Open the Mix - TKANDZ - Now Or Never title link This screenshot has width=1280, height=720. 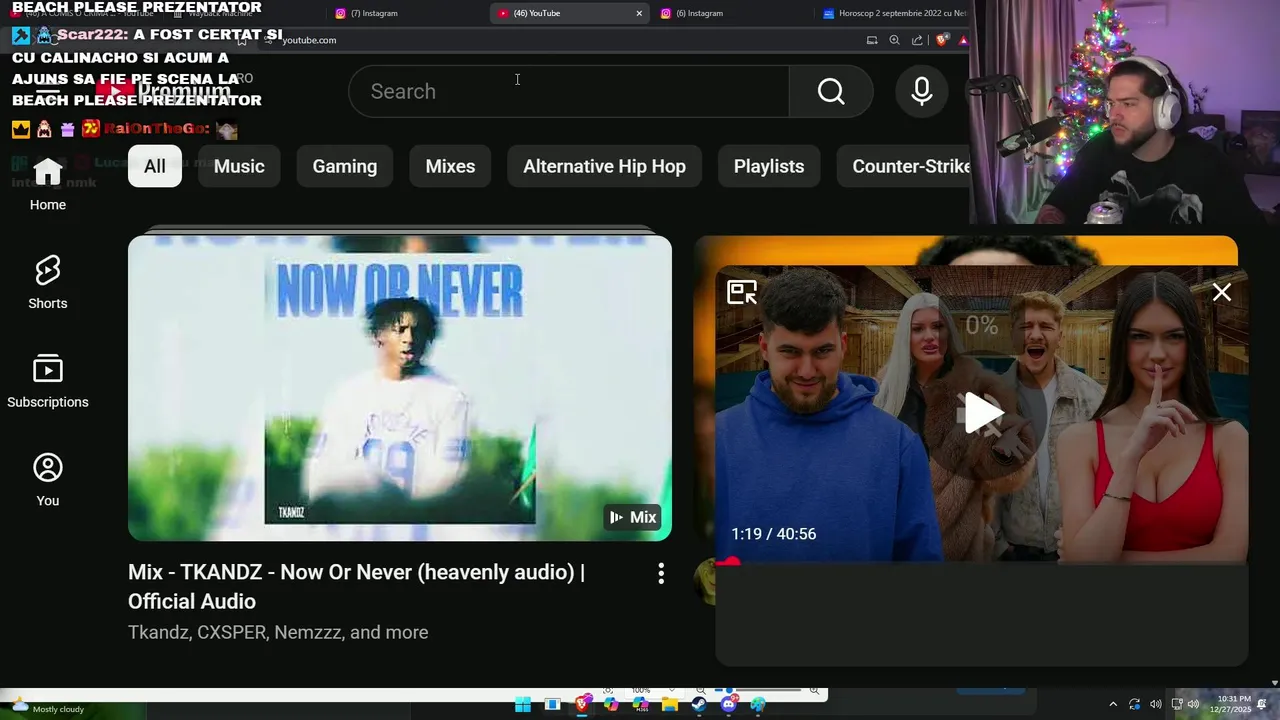coord(357,586)
